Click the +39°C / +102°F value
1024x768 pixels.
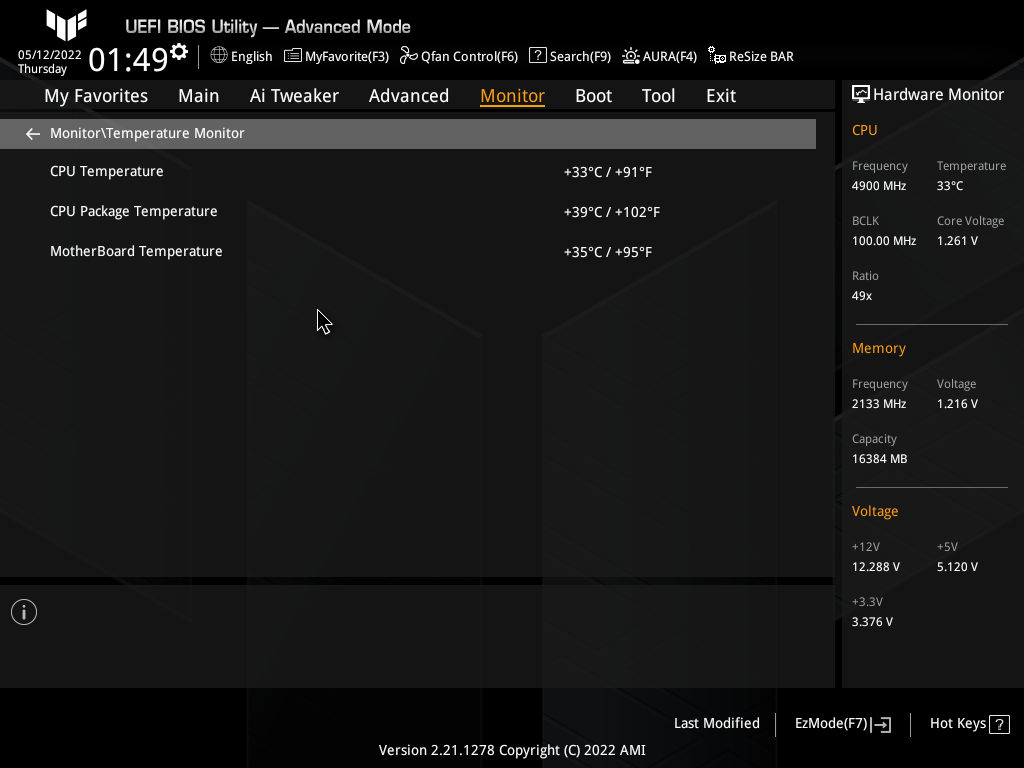click(x=612, y=212)
